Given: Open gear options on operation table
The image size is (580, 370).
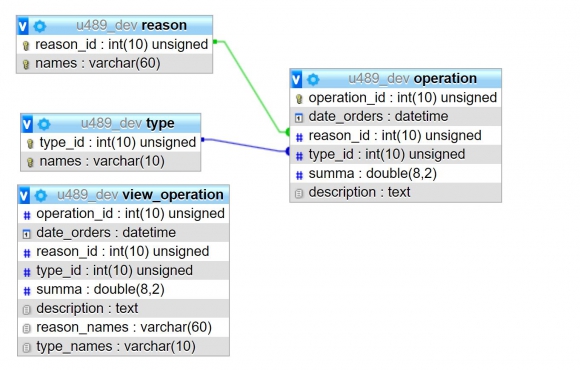Looking at the screenshot, I should 313,79.
